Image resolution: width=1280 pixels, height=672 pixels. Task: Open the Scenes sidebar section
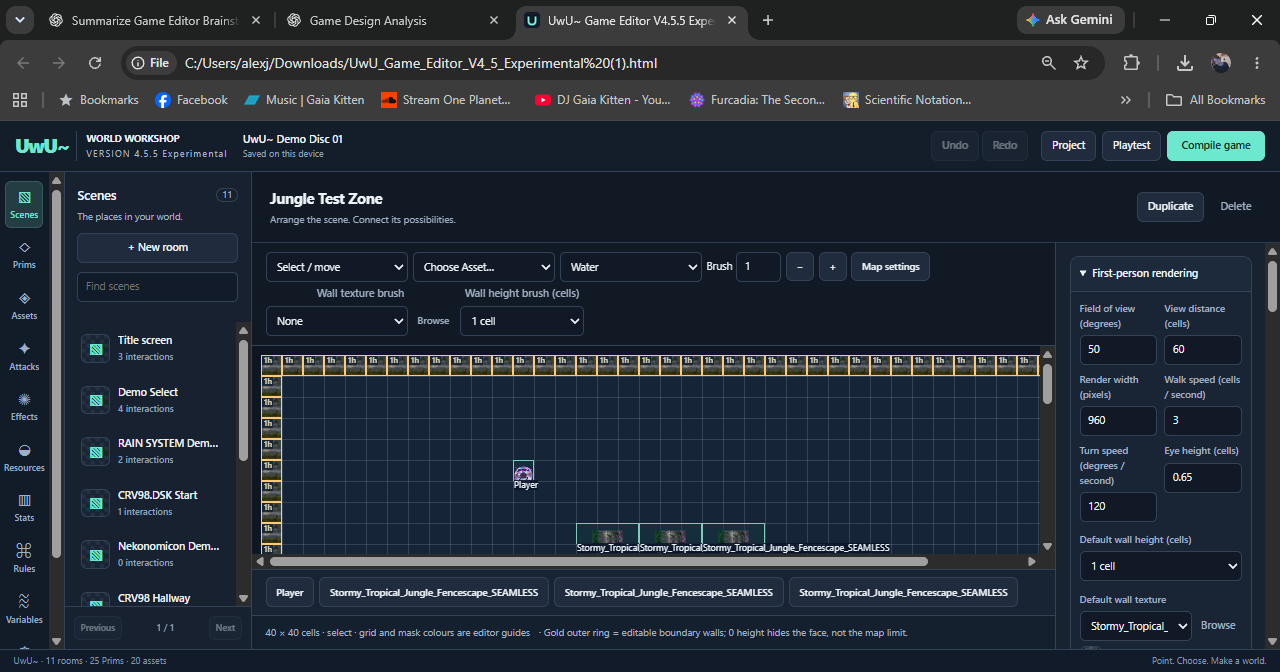(x=24, y=205)
